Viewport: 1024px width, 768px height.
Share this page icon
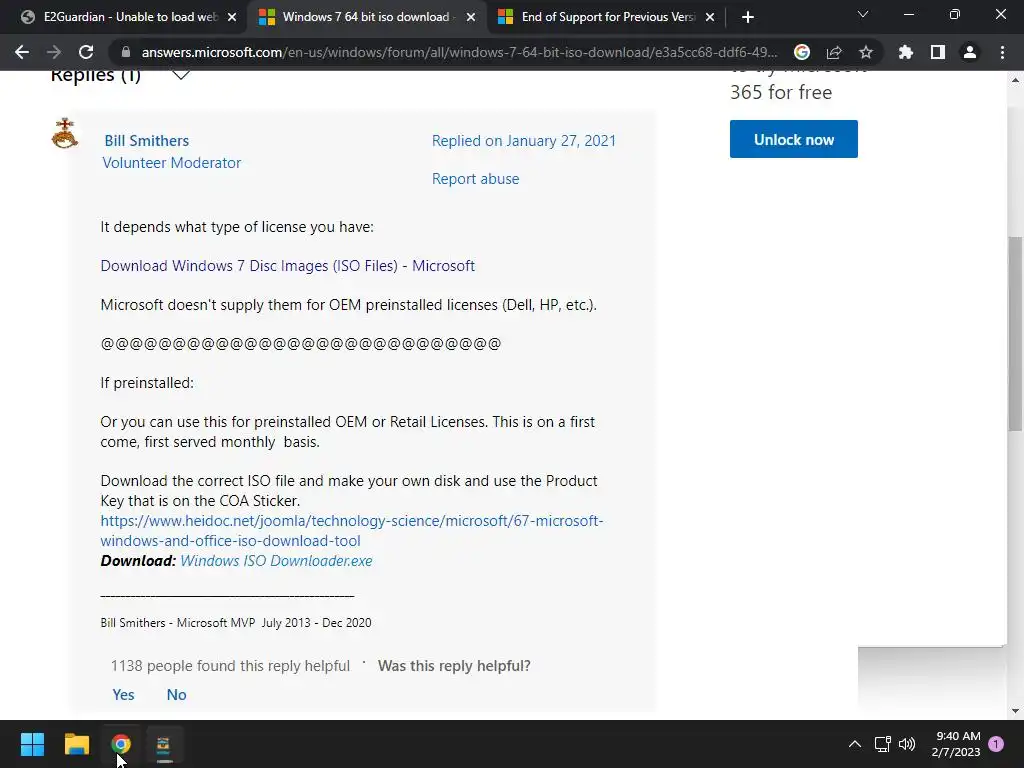click(x=834, y=52)
